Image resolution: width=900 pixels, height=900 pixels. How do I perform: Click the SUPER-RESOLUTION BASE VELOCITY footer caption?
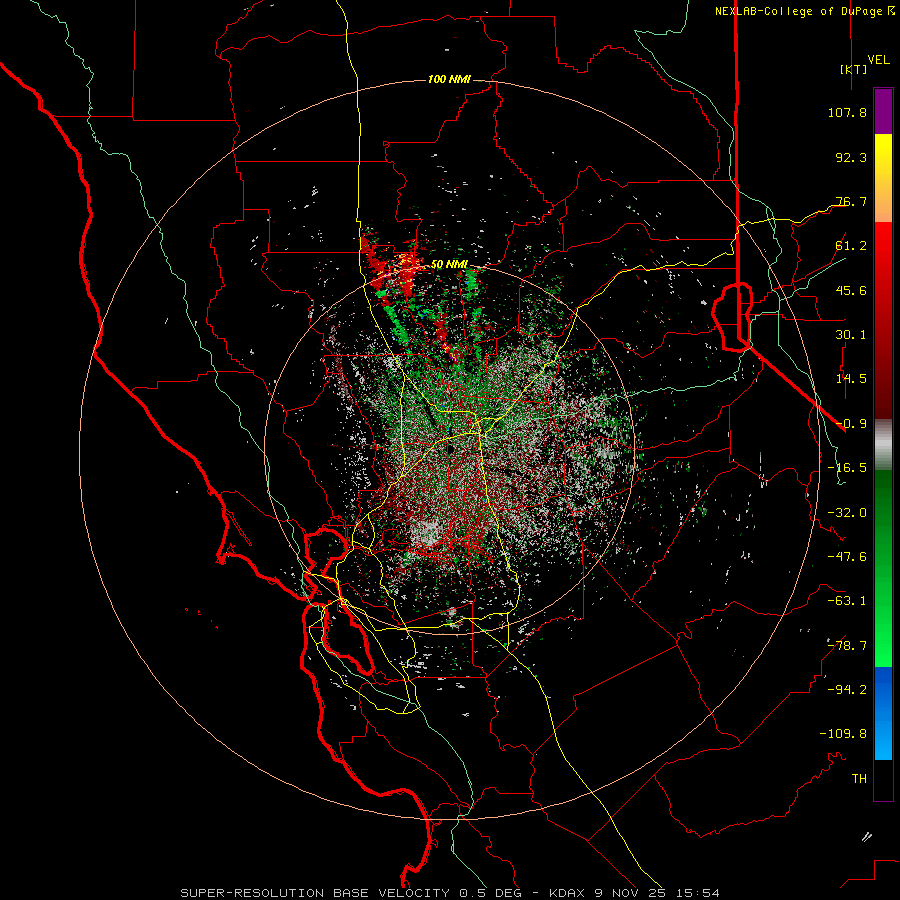pyautogui.click(x=450, y=893)
